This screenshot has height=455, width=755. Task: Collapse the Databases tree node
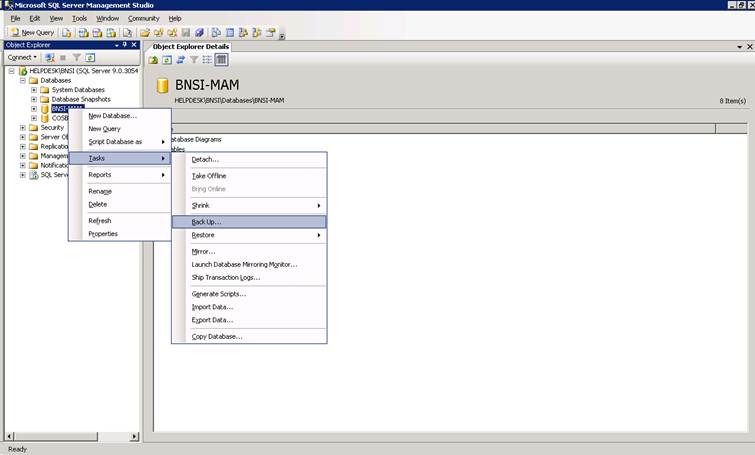23,80
